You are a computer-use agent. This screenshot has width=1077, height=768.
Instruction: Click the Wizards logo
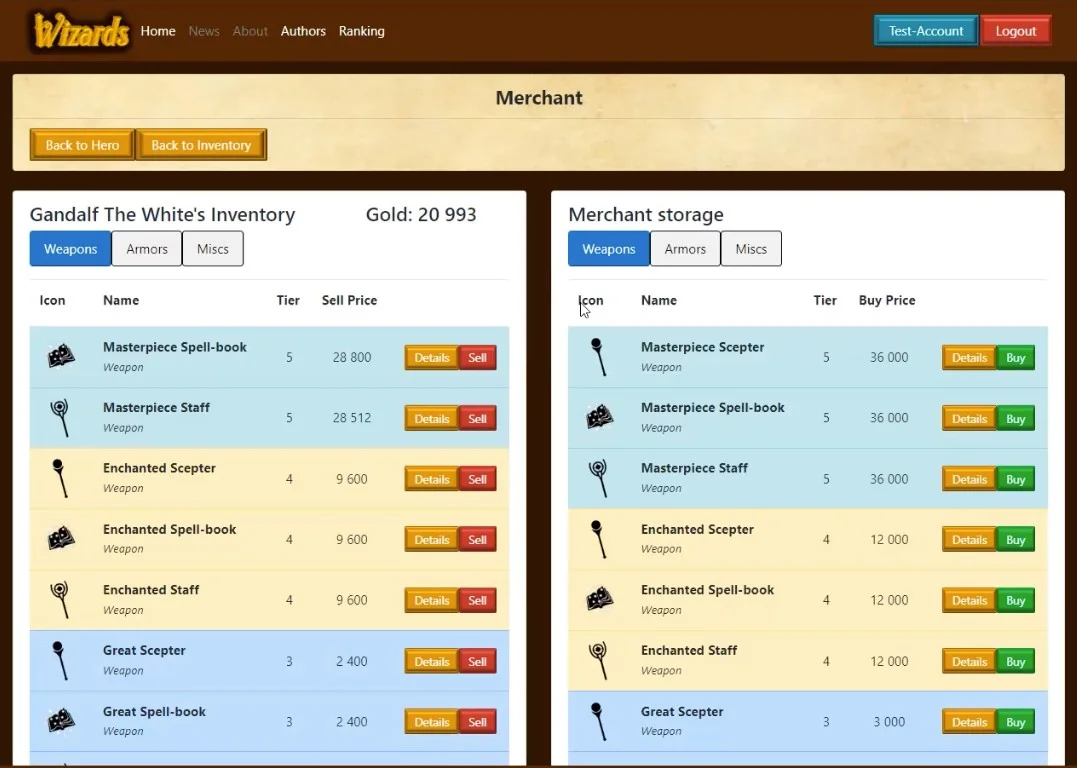[81, 31]
